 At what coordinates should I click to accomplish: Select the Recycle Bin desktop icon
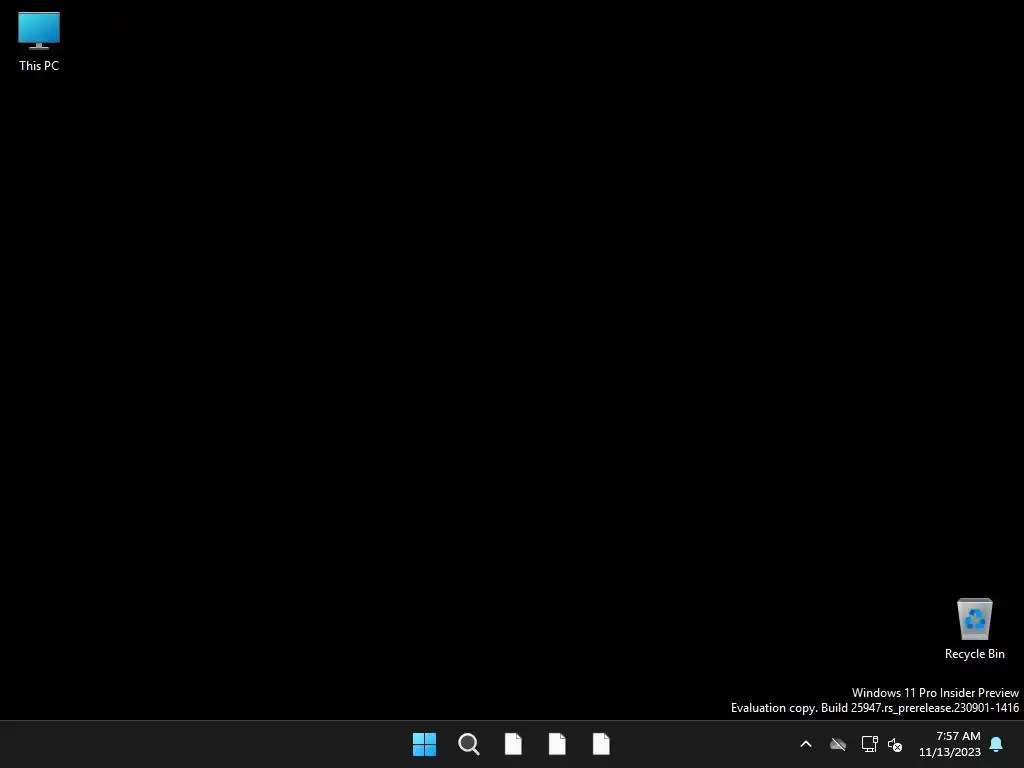974,628
